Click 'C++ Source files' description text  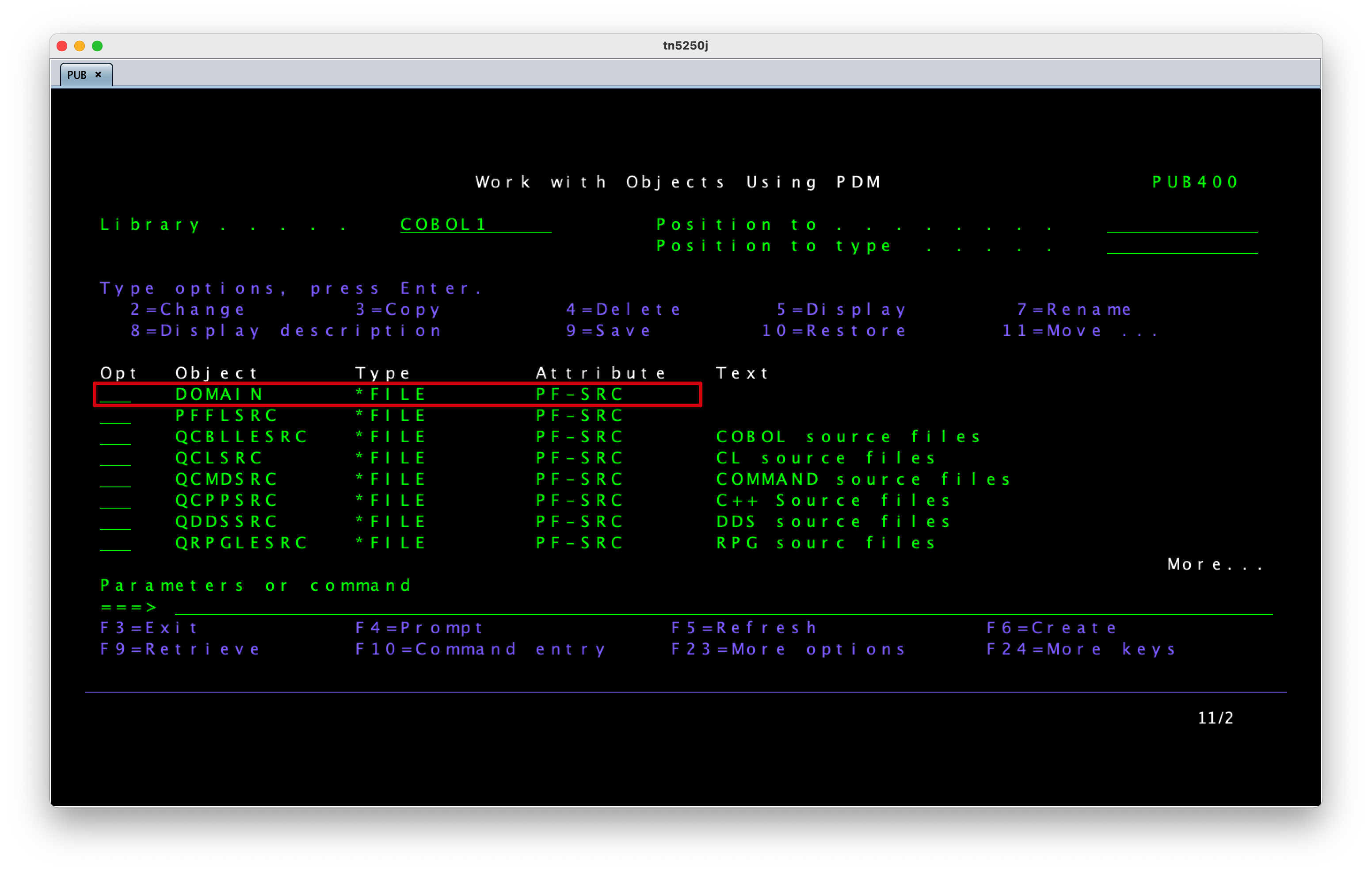coord(833,500)
